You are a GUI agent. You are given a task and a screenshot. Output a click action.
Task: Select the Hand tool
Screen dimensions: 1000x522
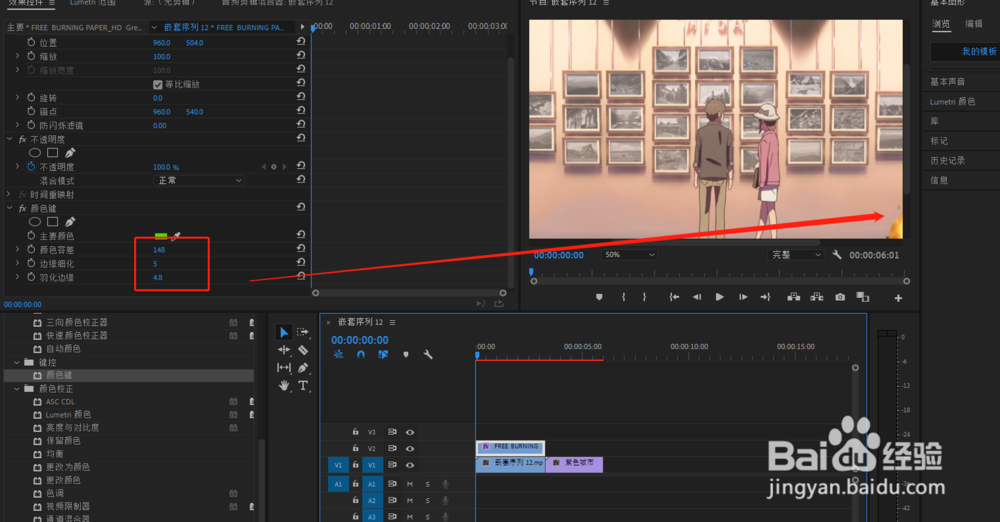tap(284, 385)
